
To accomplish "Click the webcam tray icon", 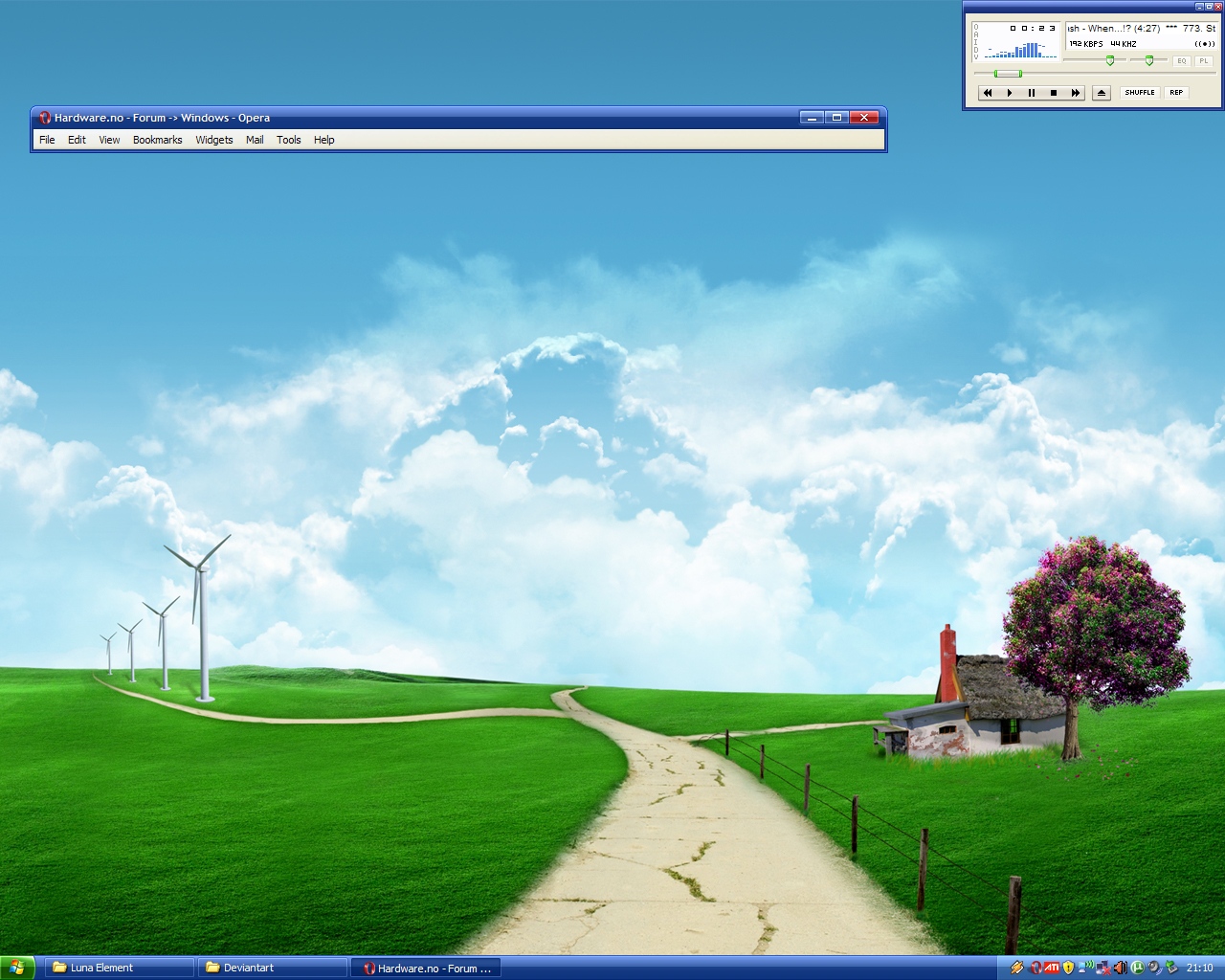I will pos(1155,968).
